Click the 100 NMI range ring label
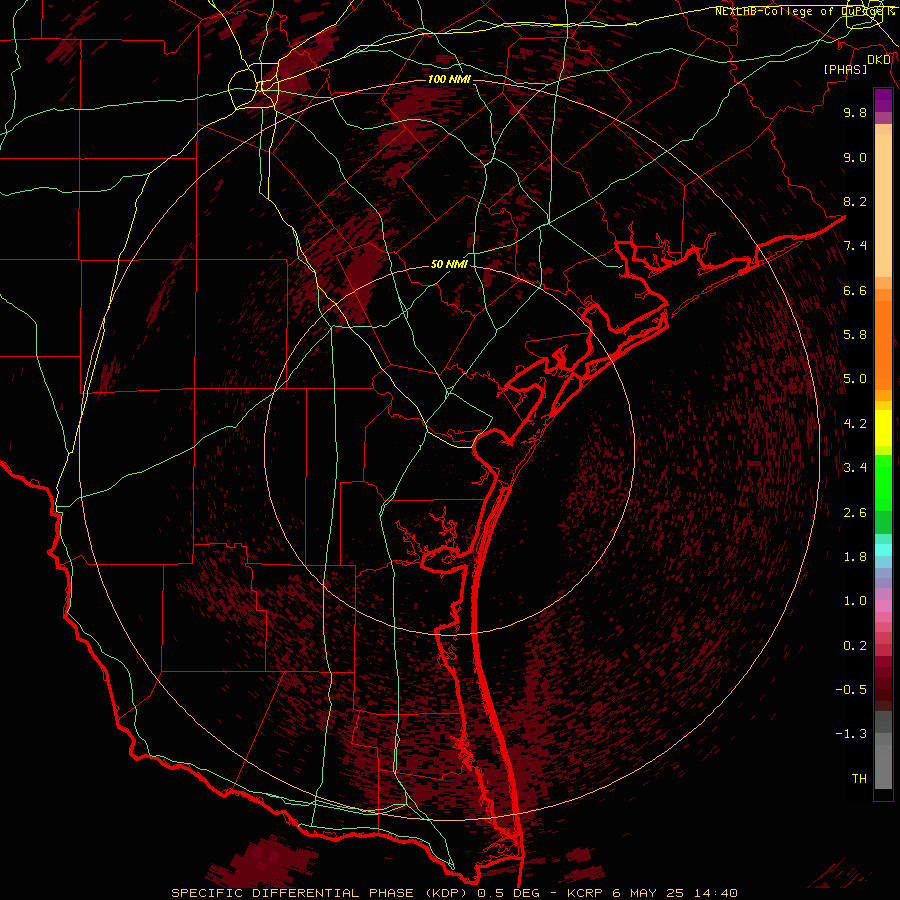The height and width of the screenshot is (900, 900). [x=449, y=79]
